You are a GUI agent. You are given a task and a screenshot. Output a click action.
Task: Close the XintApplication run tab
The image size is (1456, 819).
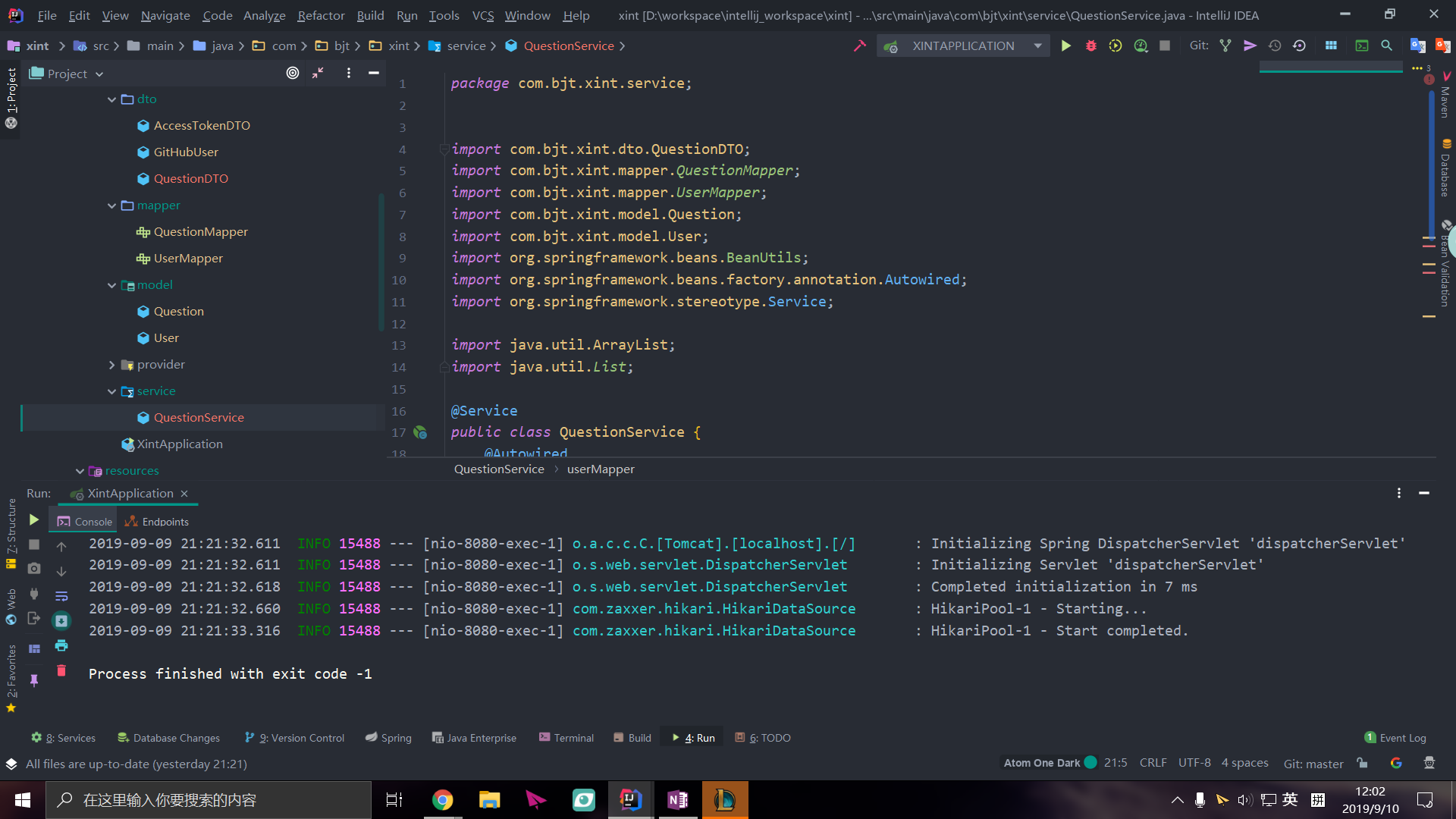(x=184, y=494)
